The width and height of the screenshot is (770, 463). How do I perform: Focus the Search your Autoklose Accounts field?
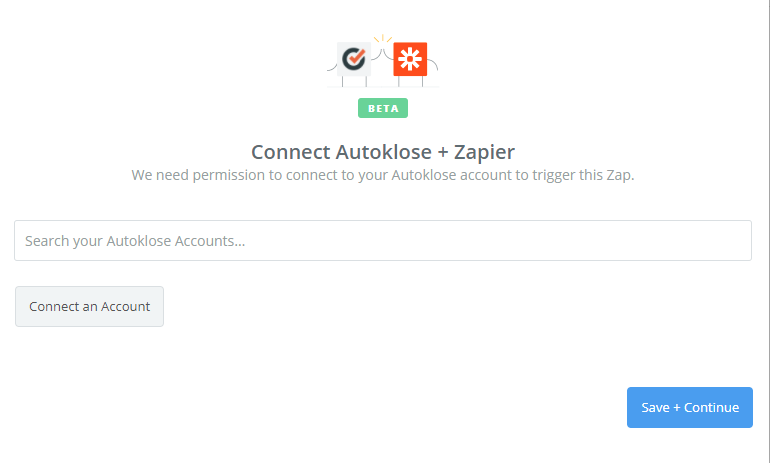[x=383, y=241]
